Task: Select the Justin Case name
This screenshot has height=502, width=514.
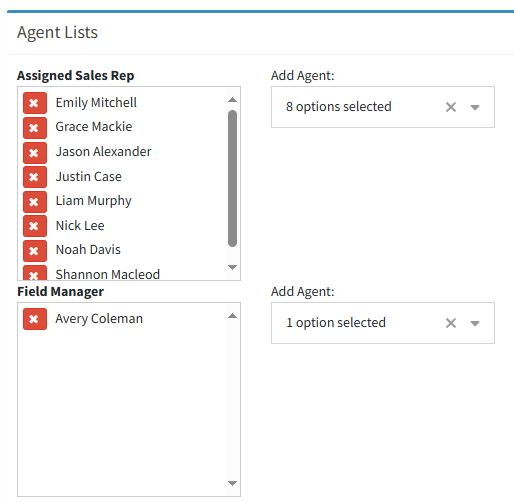Action: click(88, 177)
